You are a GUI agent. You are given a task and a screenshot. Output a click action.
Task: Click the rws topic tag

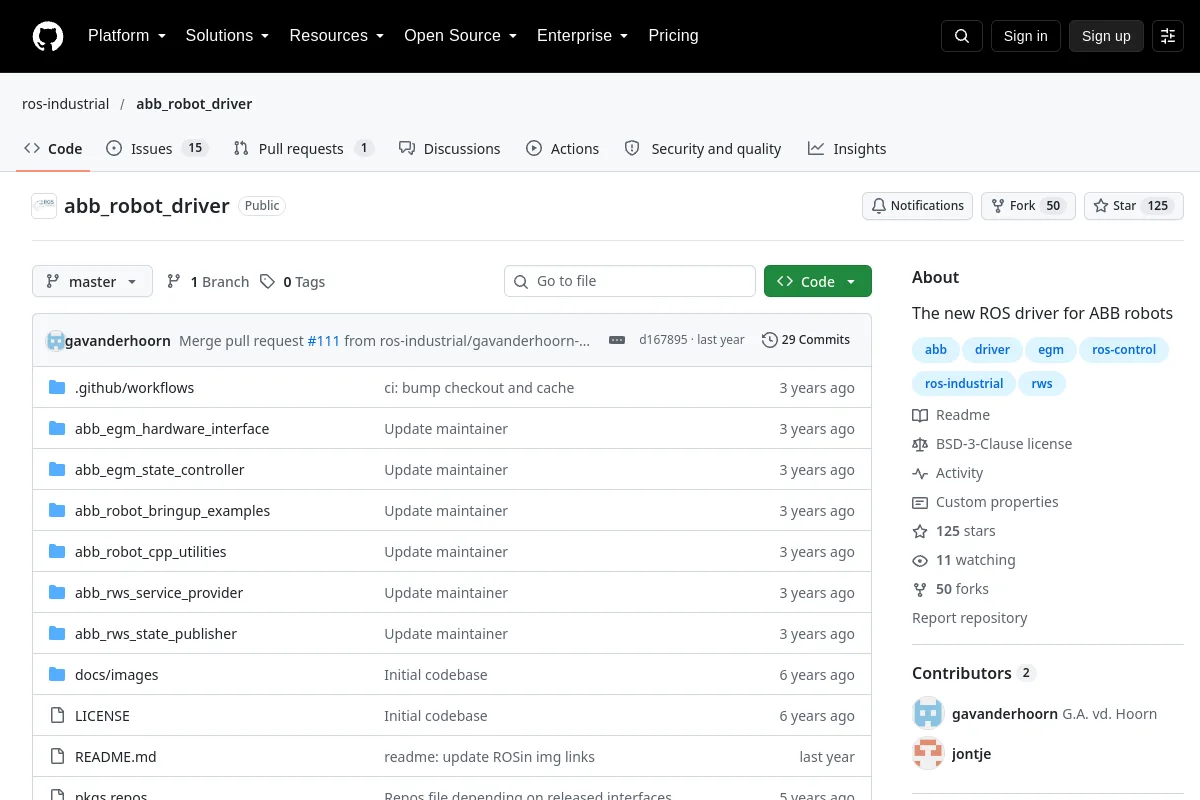click(1042, 383)
